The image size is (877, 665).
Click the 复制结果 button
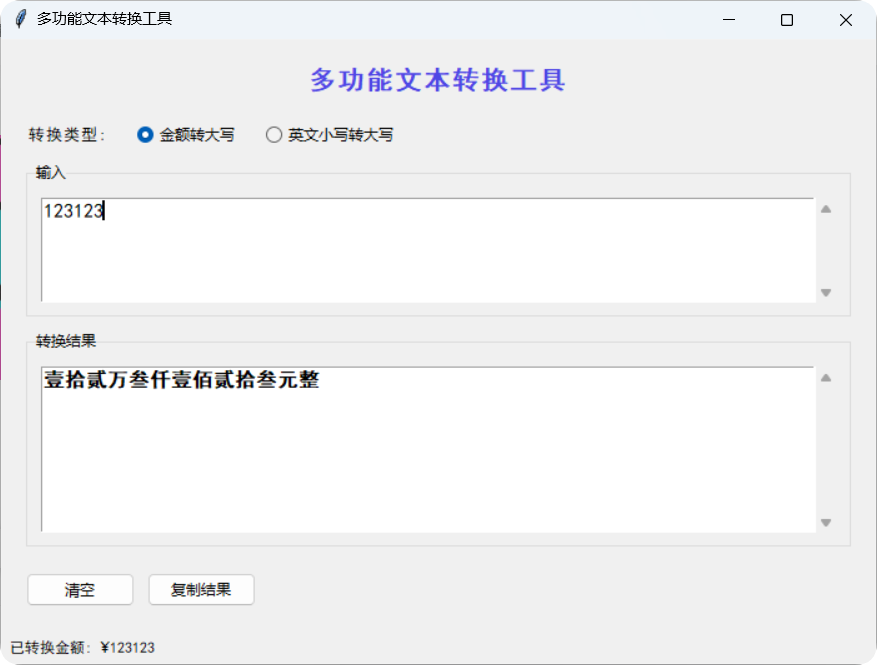pos(201,589)
